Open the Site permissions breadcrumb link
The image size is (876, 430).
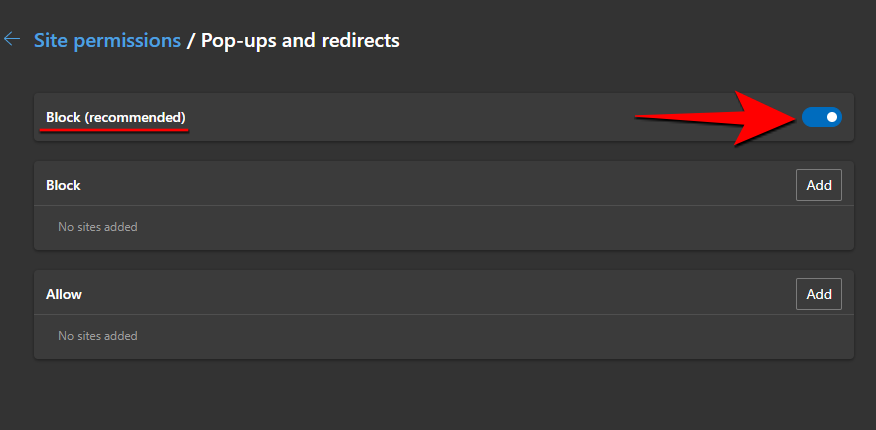pyautogui.click(x=107, y=41)
